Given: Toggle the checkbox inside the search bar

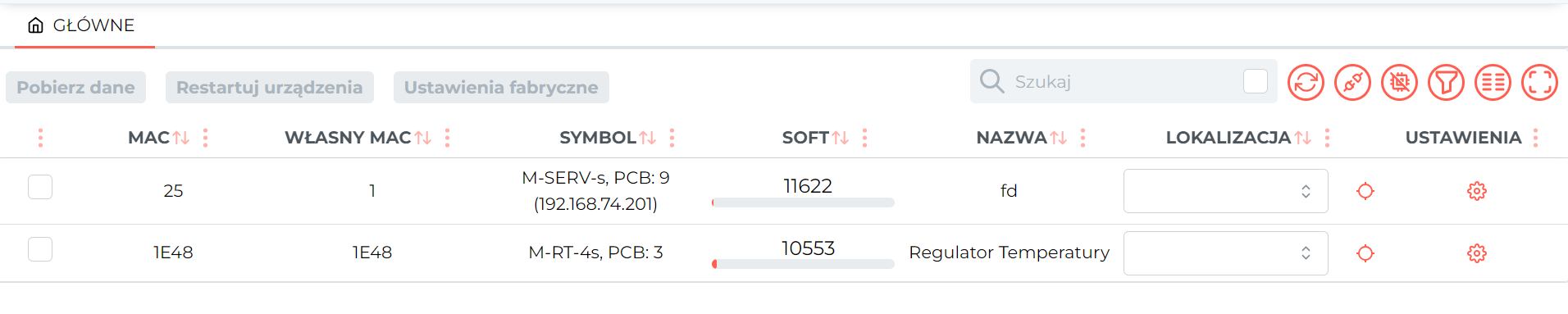Looking at the screenshot, I should (x=1256, y=81).
